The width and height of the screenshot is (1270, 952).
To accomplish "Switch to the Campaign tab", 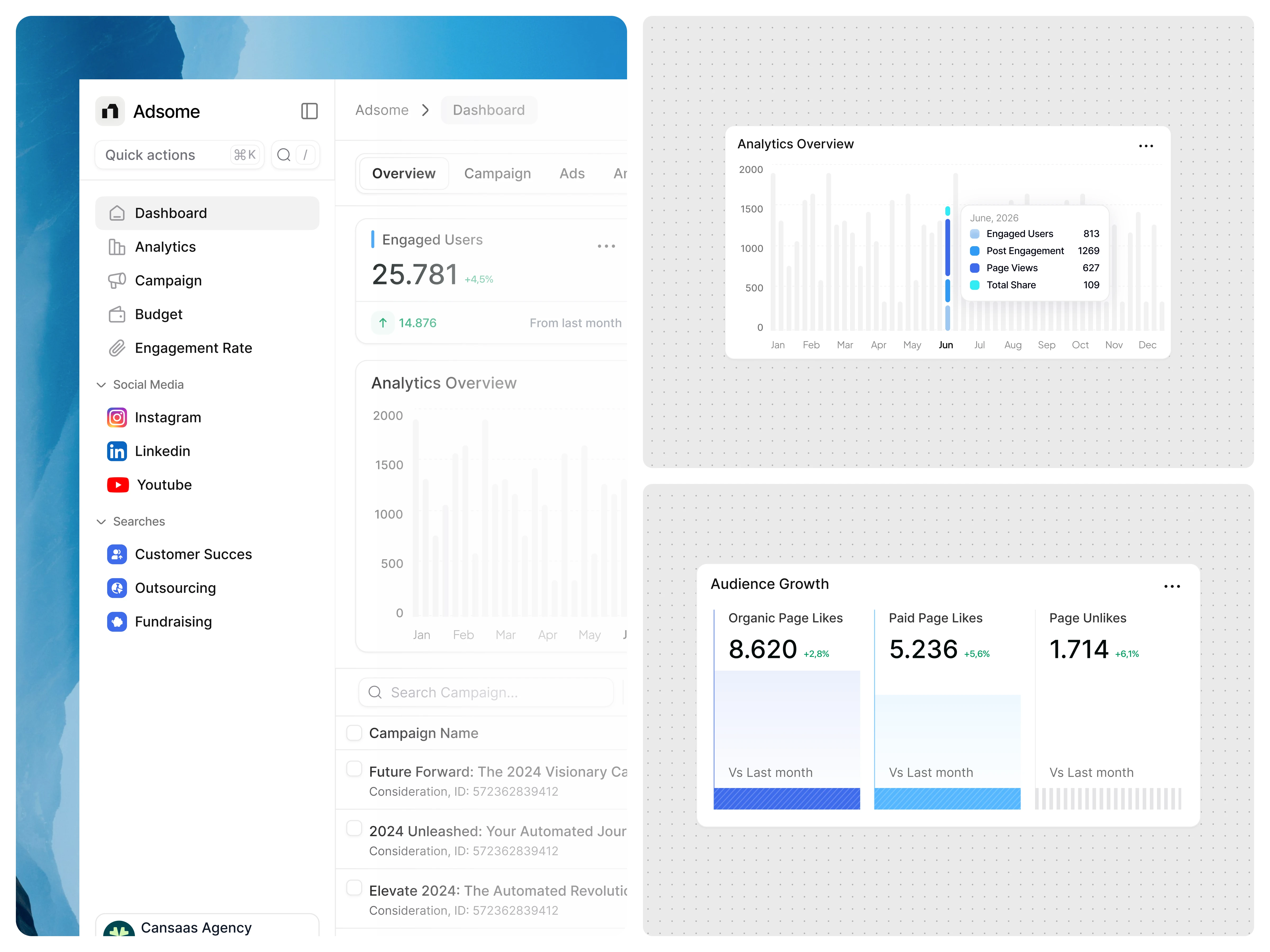I will click(x=497, y=173).
